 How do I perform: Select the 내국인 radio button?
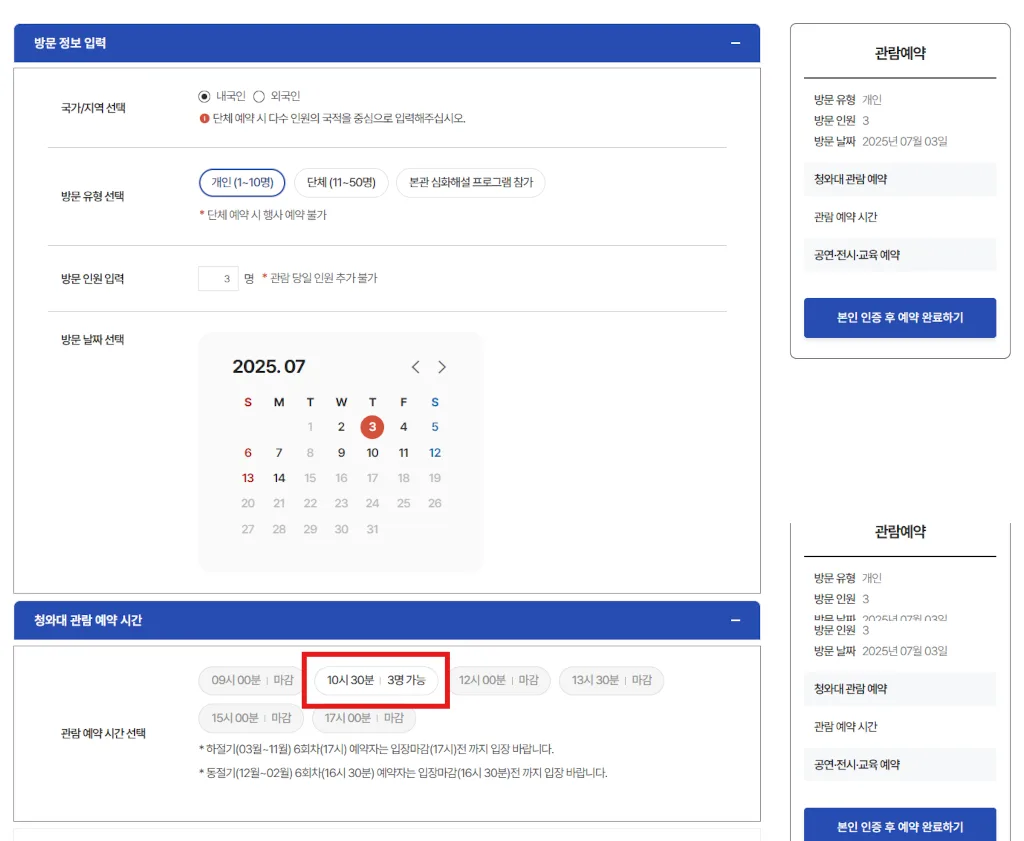(x=204, y=97)
